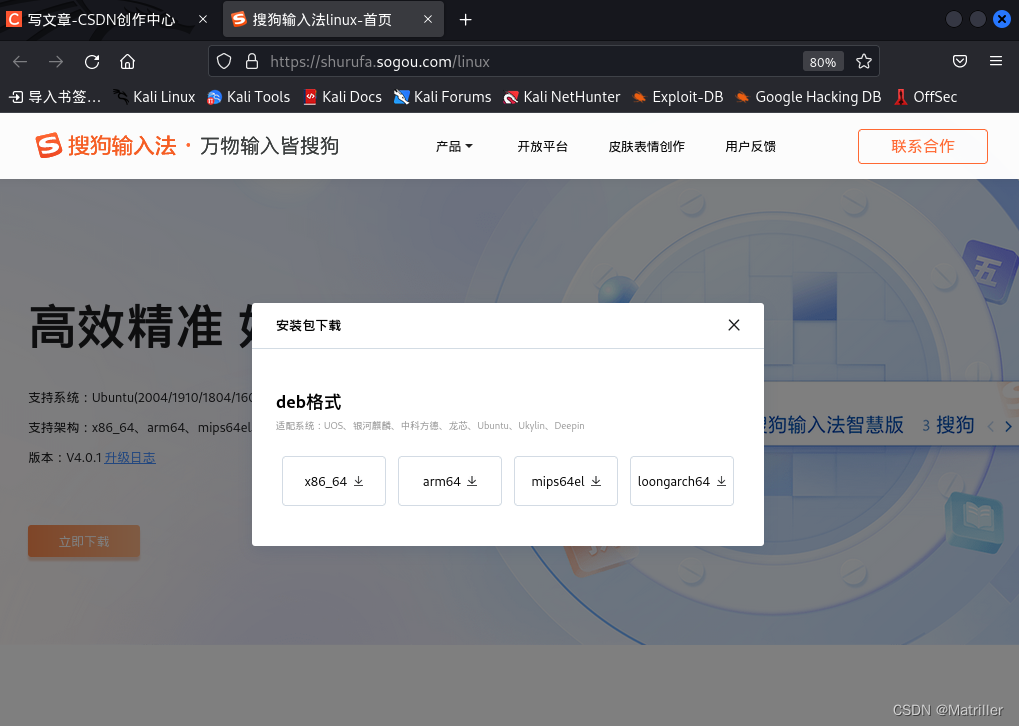
Task: Download the arm64 deb package
Action: coord(450,481)
